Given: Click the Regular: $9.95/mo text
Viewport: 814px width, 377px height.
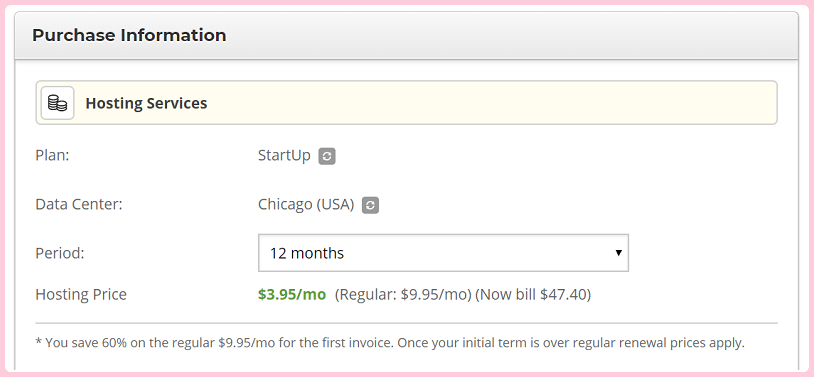Looking at the screenshot, I should [x=403, y=294].
